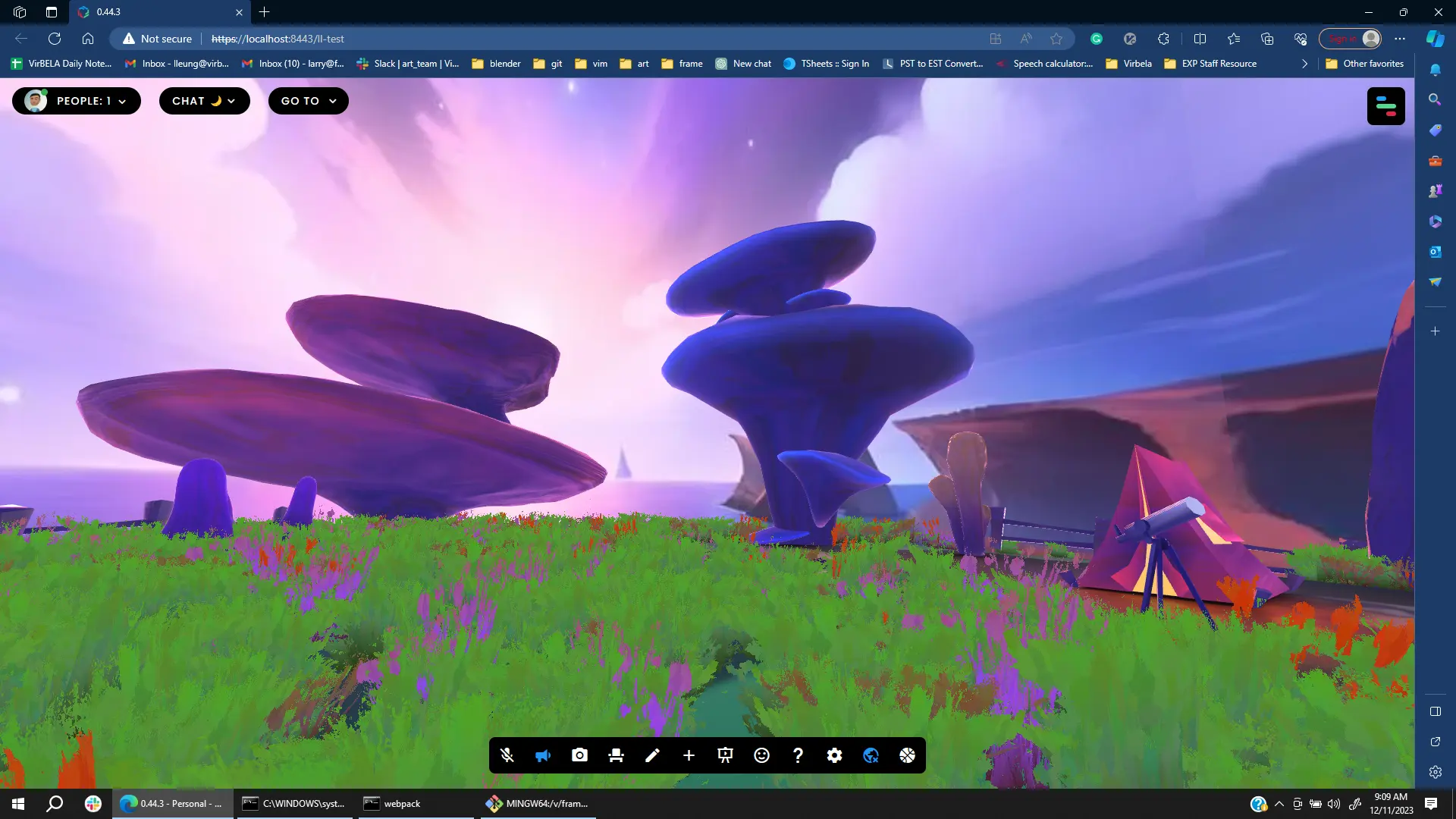This screenshot has height=819, width=1456.
Task: Open the presentation board icon
Action: 725,755
